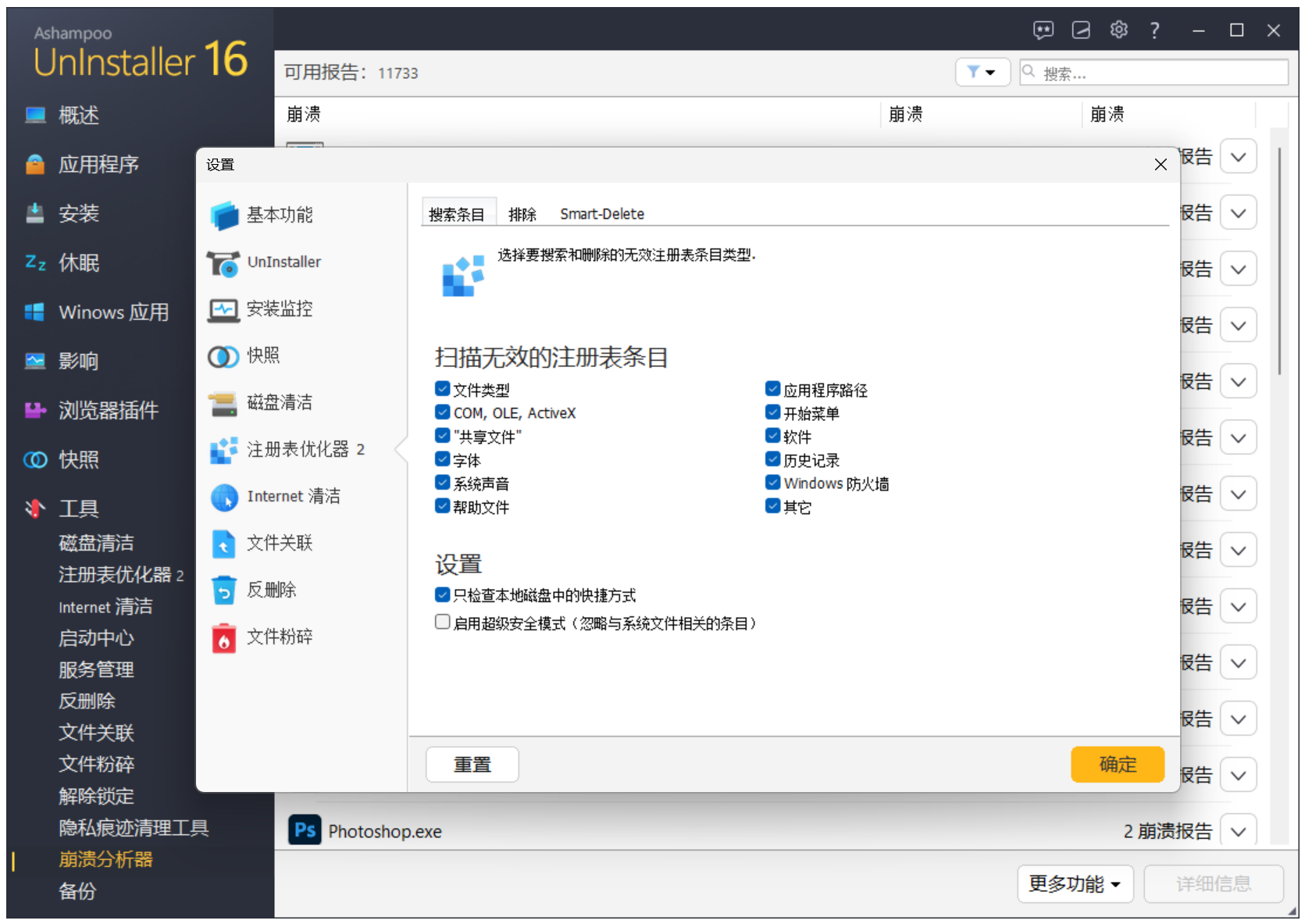Open 注册表优化器 2 in main tools sidebar
This screenshot has width=1305, height=924.
121,575
